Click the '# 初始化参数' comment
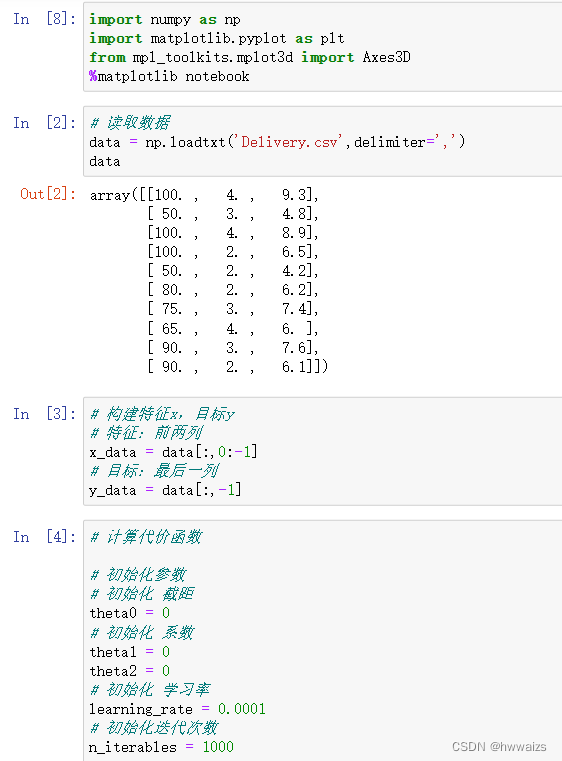 pyautogui.click(x=138, y=575)
